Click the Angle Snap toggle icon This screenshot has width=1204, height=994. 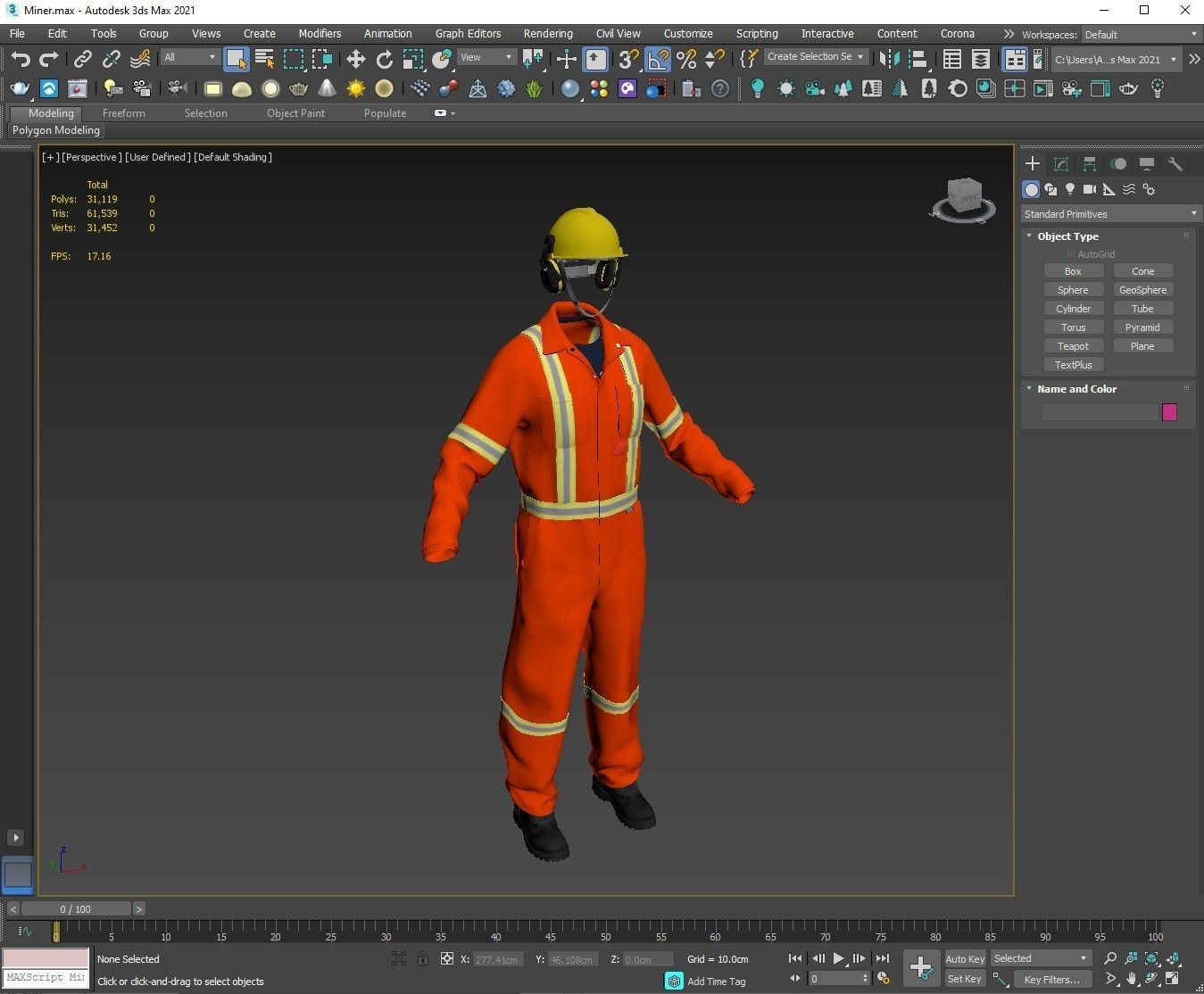pos(658,60)
